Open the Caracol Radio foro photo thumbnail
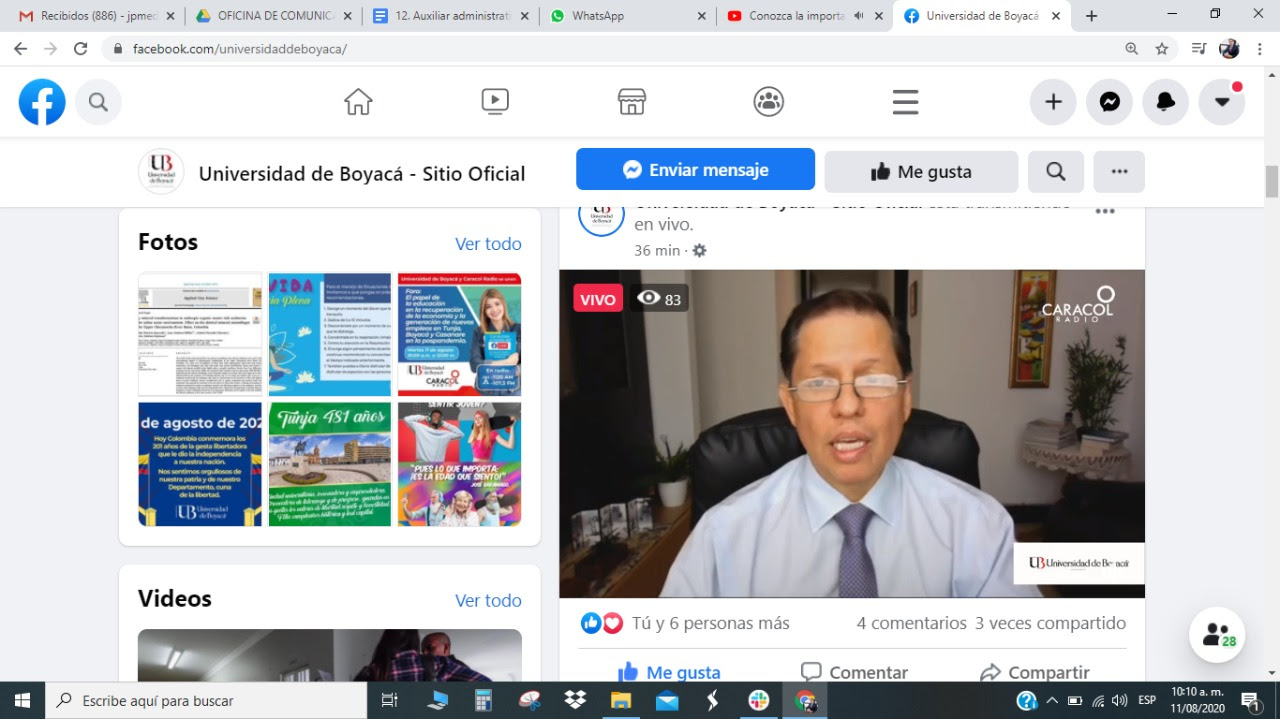This screenshot has width=1280, height=719. click(x=460, y=334)
